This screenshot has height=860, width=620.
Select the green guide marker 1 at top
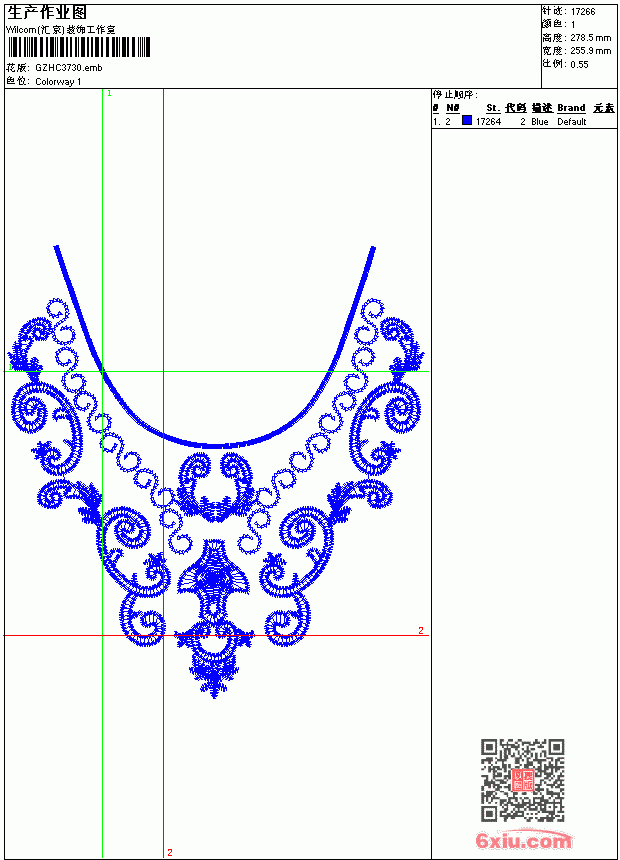pyautogui.click(x=109, y=93)
